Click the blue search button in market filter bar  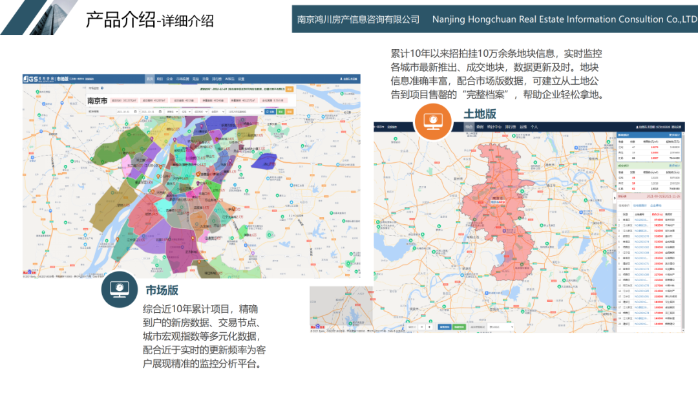click(270, 112)
